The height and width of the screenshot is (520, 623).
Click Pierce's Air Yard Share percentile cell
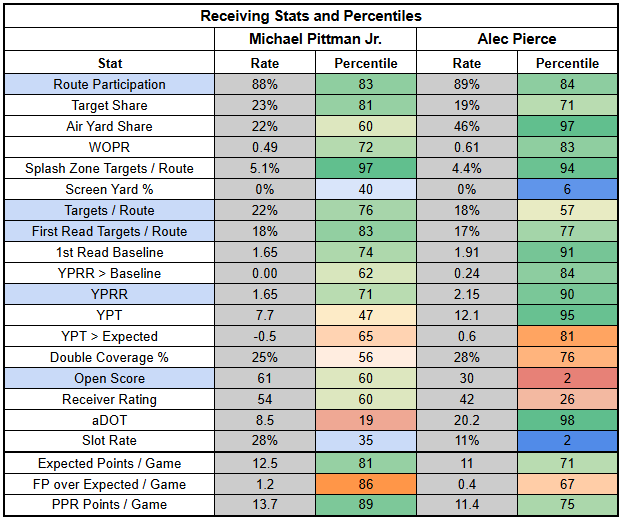click(x=567, y=127)
